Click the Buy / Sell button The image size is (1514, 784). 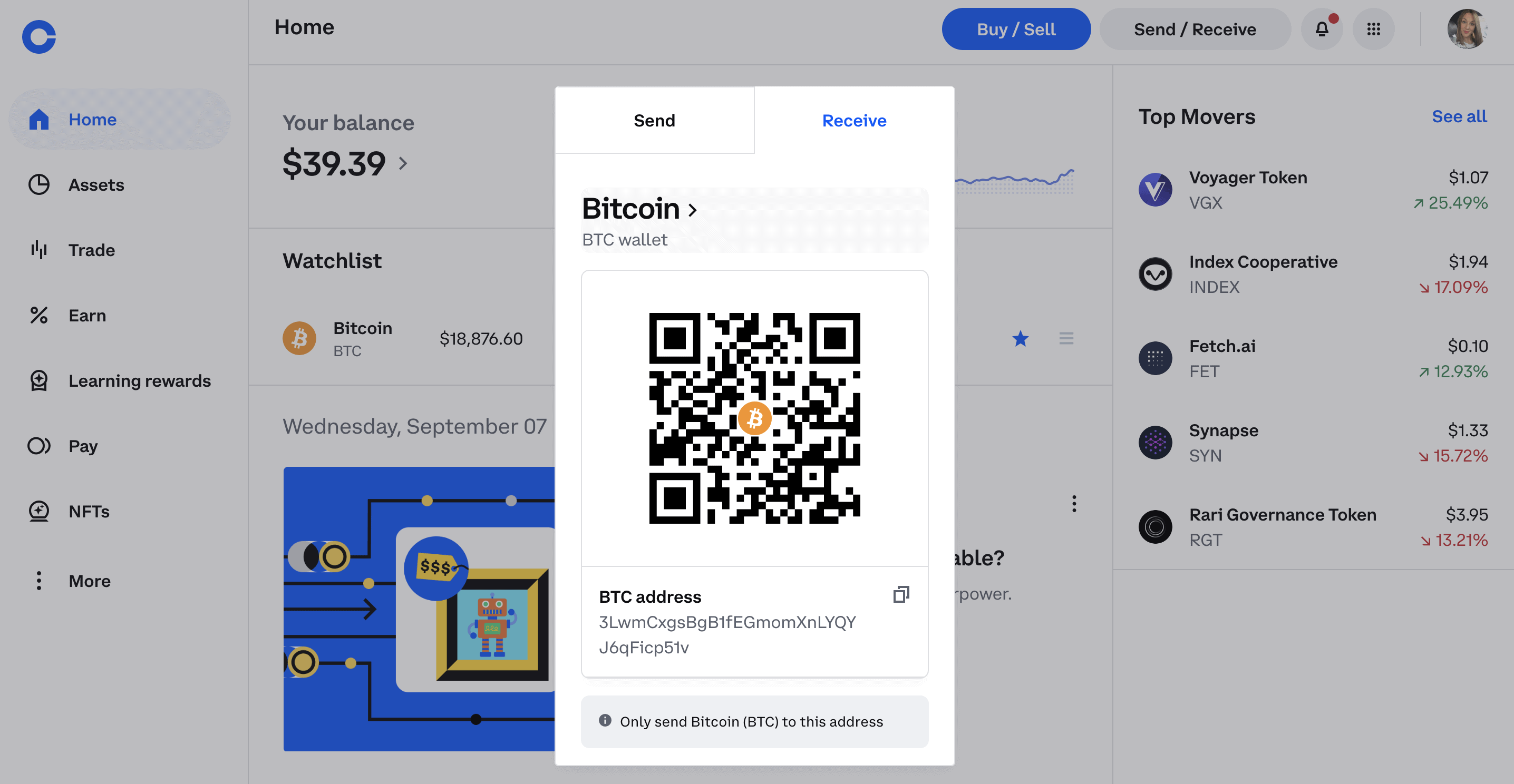[1016, 27]
